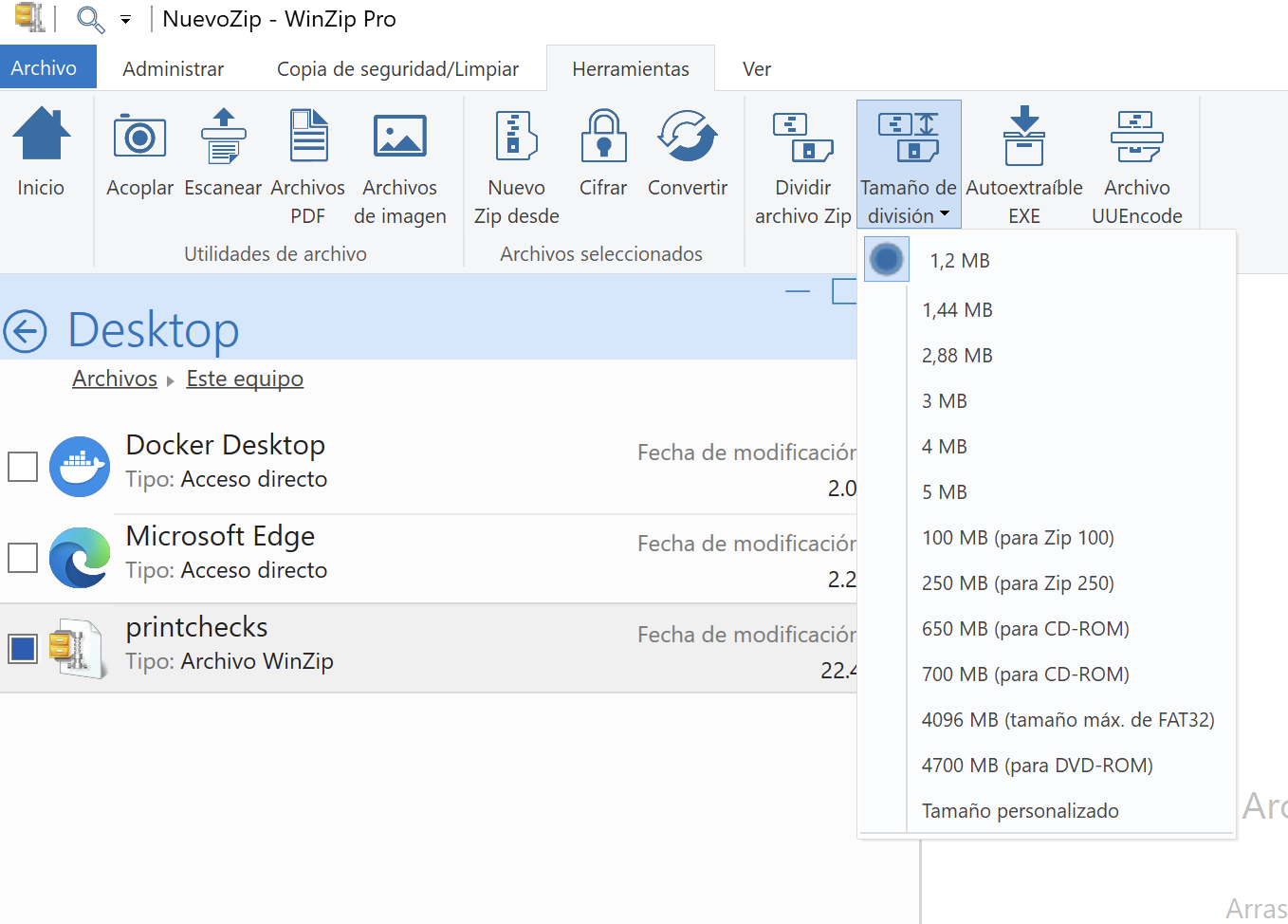Expand the Tamaño de división dropdown
The width and height of the screenshot is (1288, 924).
909,164
